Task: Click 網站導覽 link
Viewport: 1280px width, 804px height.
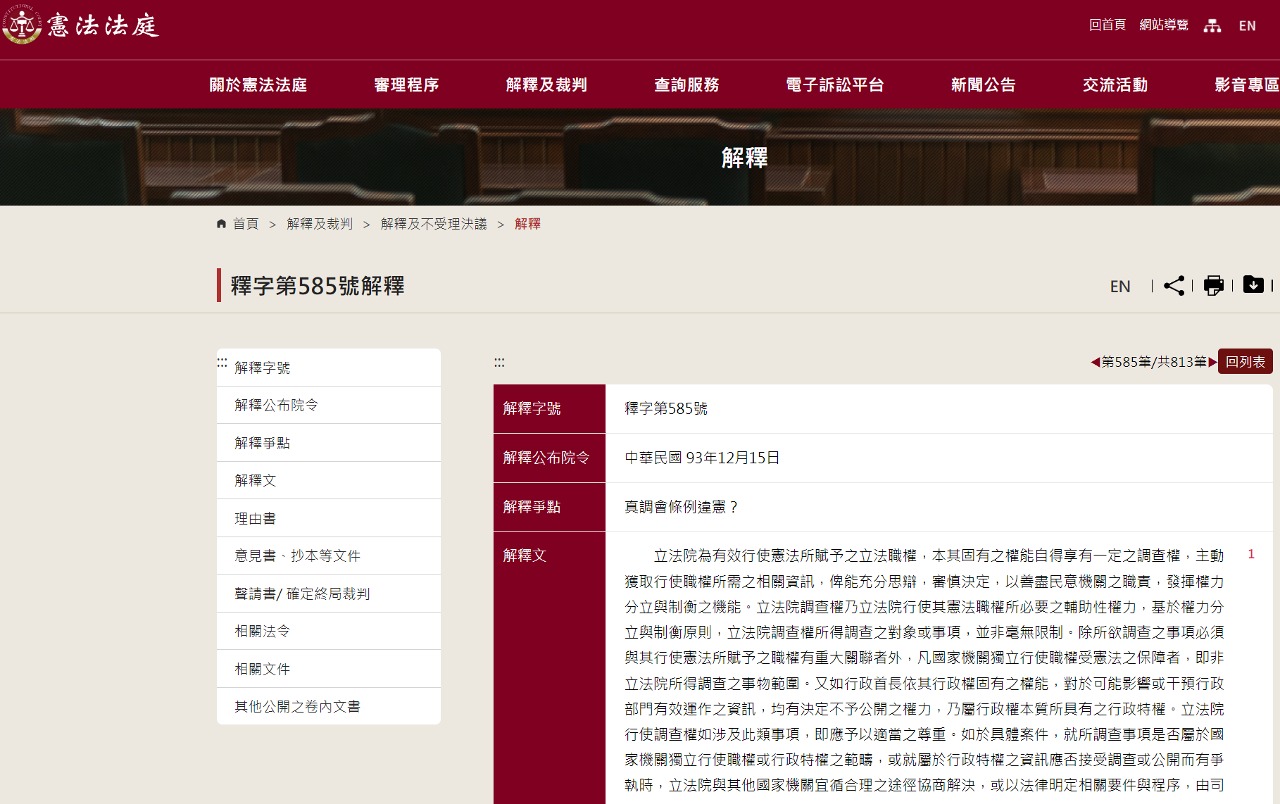Action: 1164,25
